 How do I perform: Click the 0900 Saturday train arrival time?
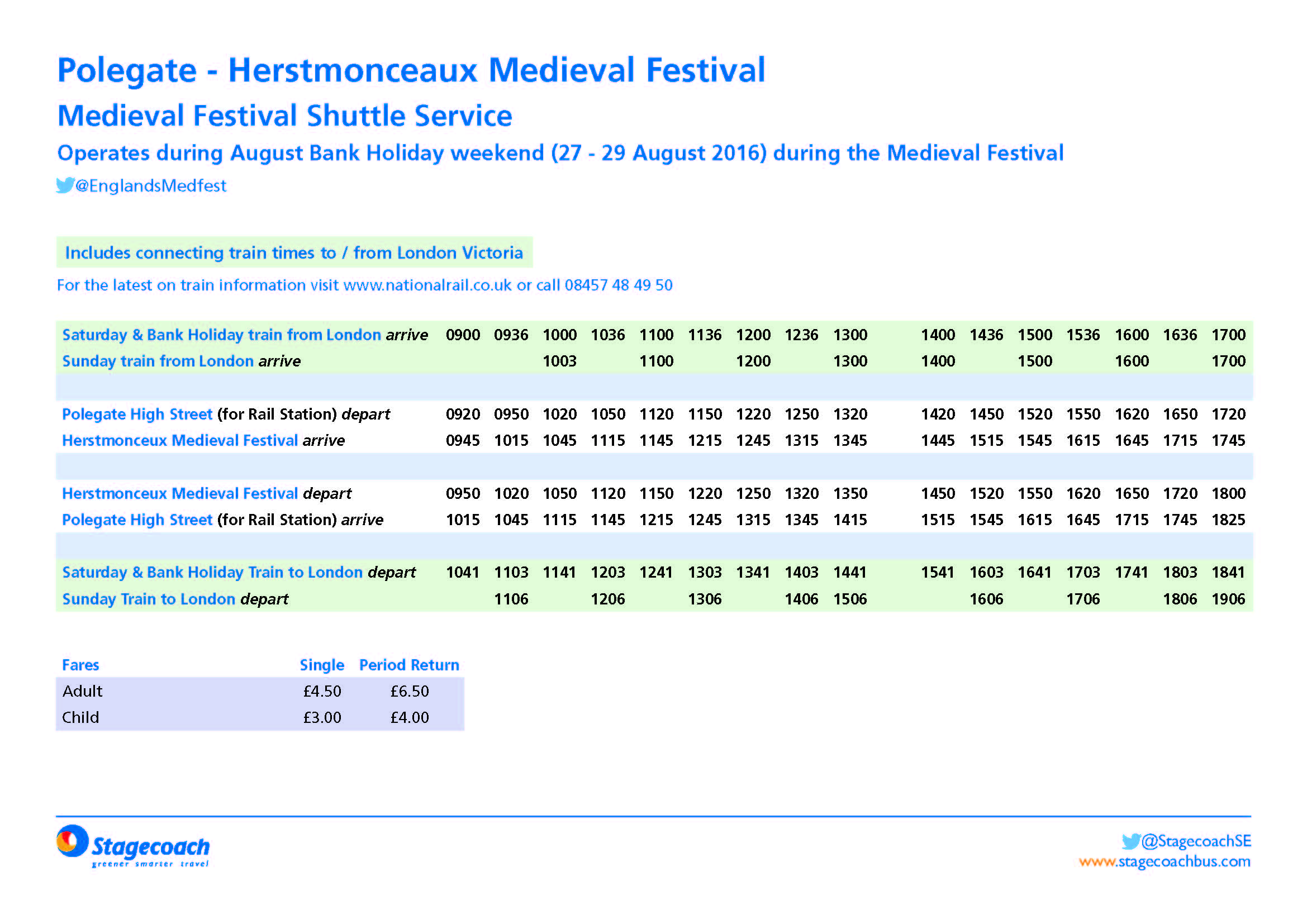463,335
